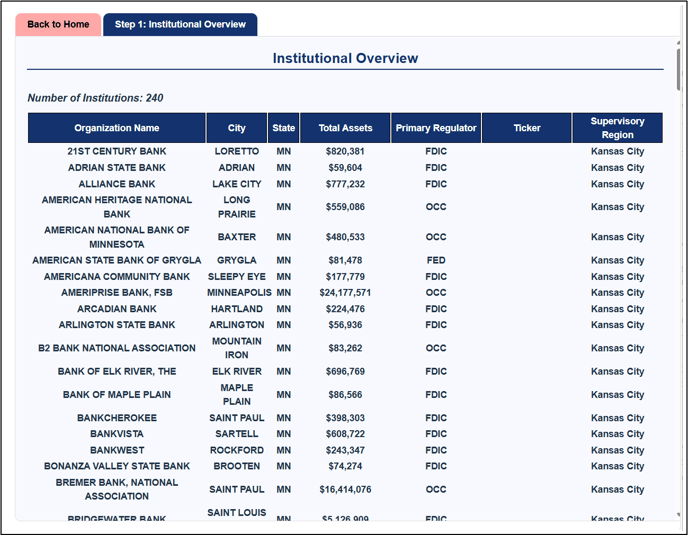
Task: Click the vertical scrollbar thumb
Action: 678,70
